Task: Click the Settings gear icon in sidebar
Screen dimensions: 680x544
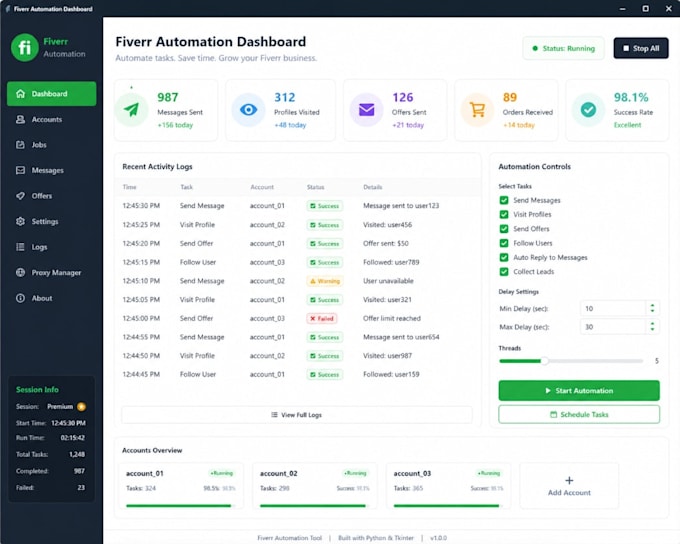Action: (20, 221)
